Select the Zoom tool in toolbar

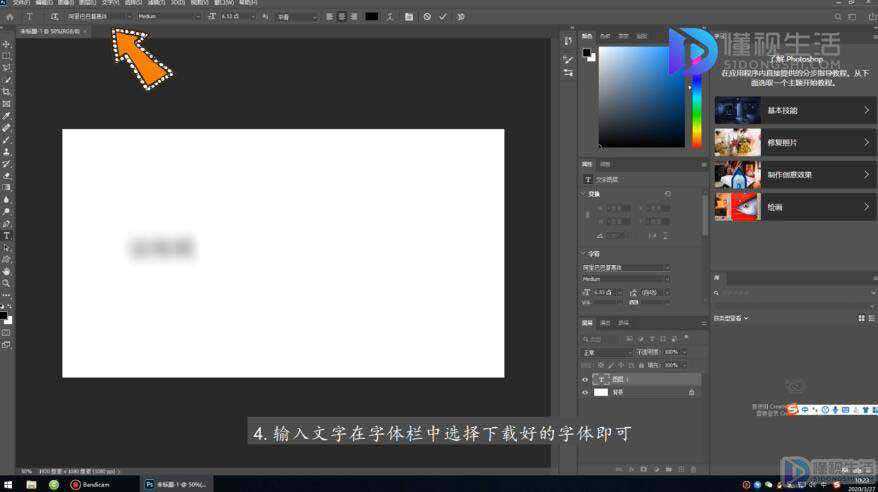coord(7,284)
